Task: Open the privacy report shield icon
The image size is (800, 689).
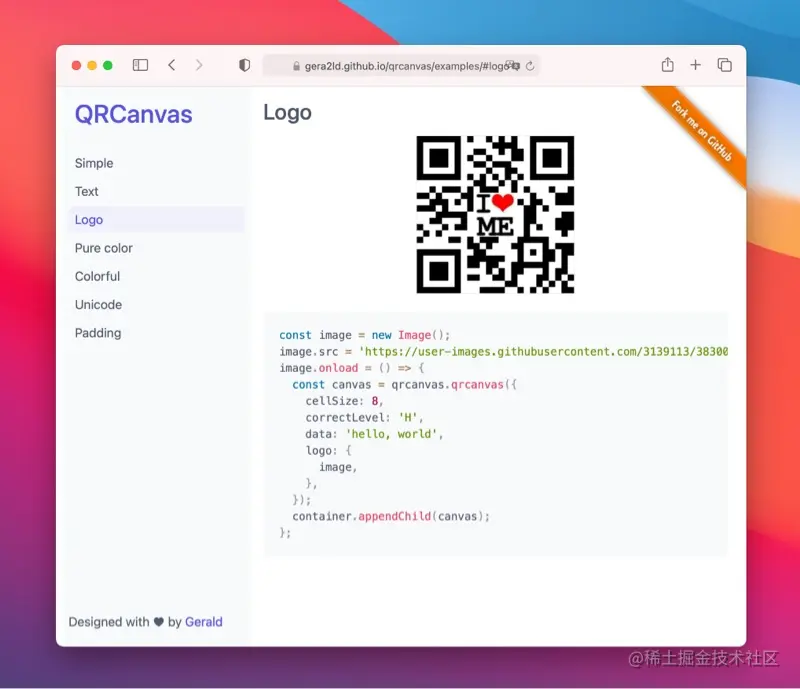Action: click(x=244, y=65)
